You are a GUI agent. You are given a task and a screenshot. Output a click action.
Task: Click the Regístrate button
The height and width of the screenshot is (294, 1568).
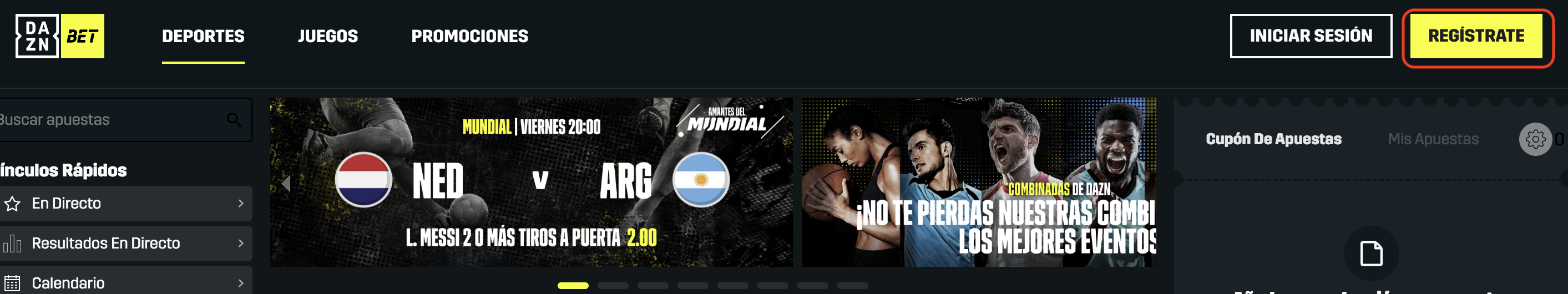point(1476,36)
